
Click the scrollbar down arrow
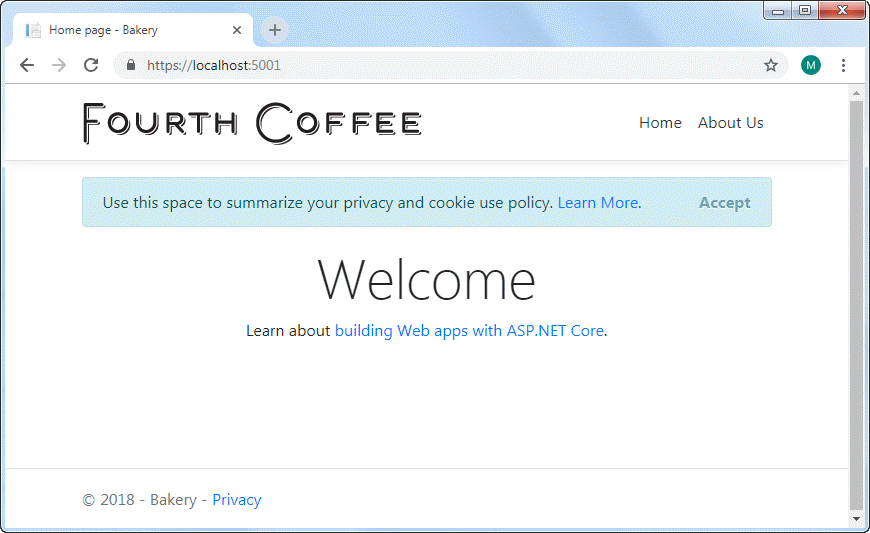pyautogui.click(x=856, y=519)
